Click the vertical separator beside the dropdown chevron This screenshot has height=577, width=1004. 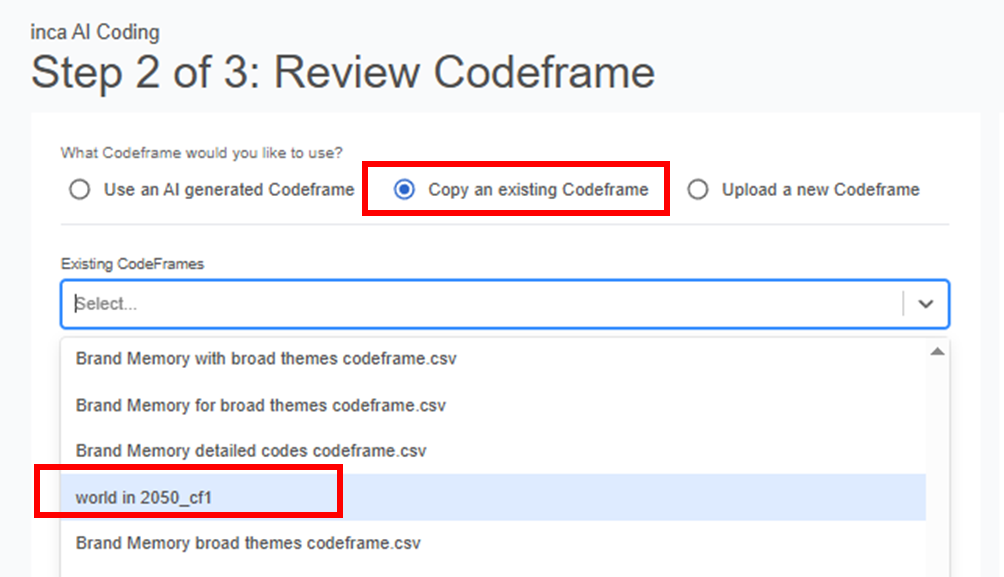point(903,304)
